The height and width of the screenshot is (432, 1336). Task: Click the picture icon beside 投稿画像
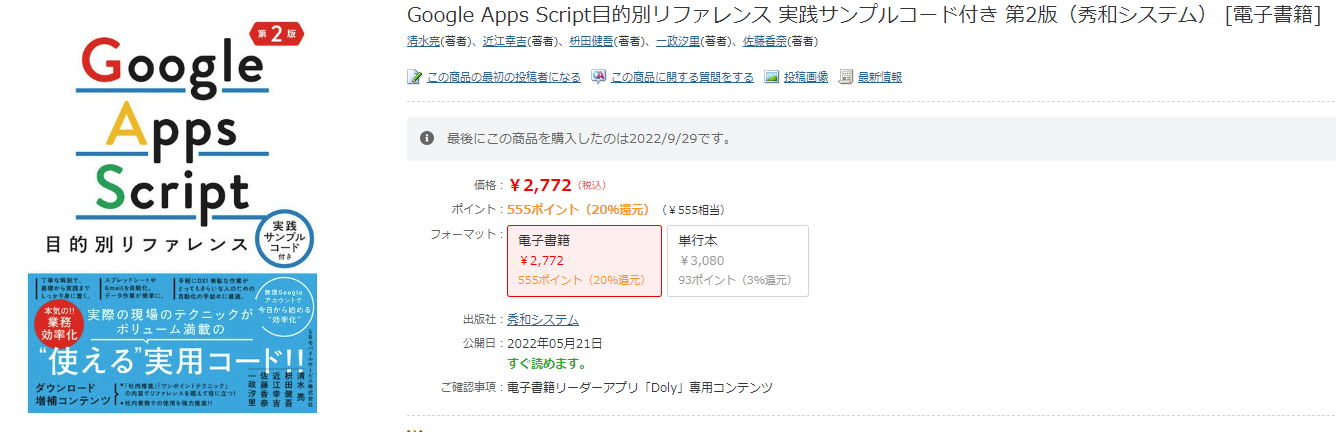point(772,77)
